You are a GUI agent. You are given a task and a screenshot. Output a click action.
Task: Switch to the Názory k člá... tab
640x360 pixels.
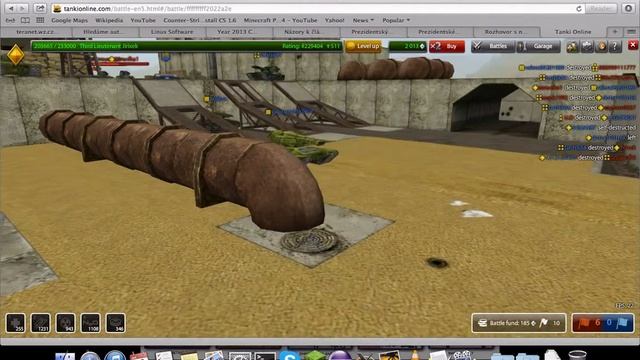pos(306,32)
